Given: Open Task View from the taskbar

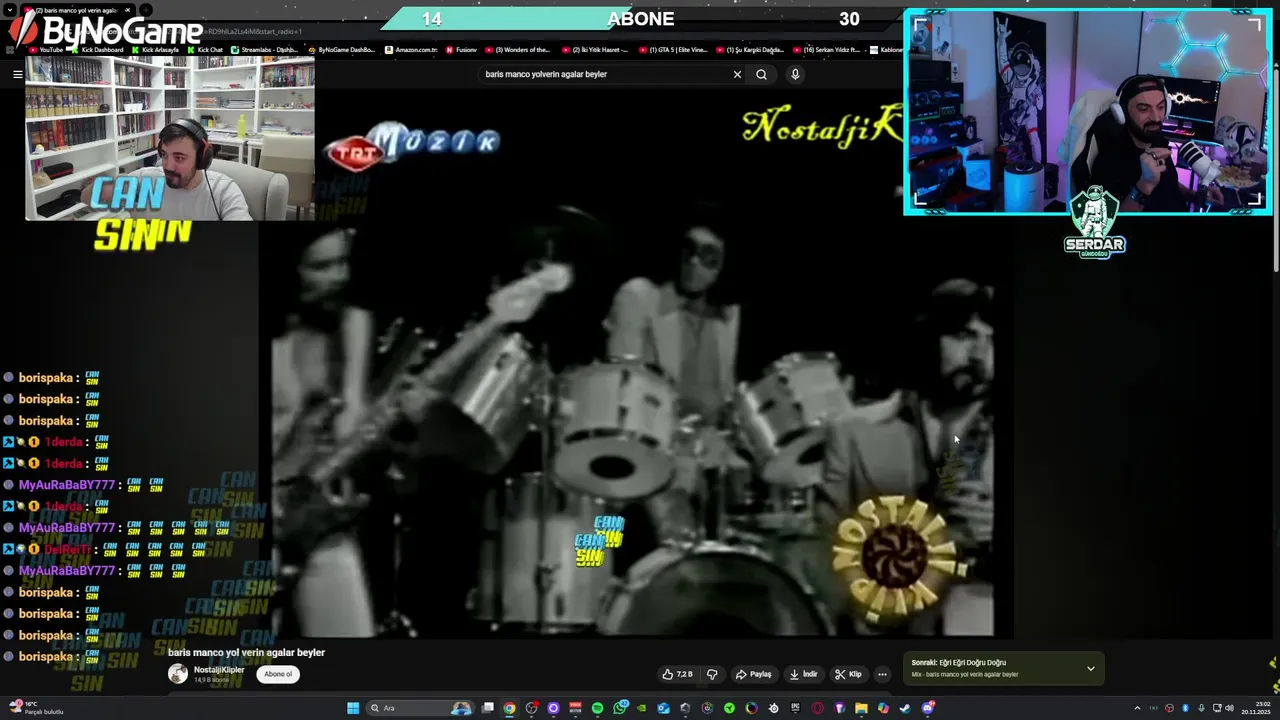Looking at the screenshot, I should [x=488, y=708].
